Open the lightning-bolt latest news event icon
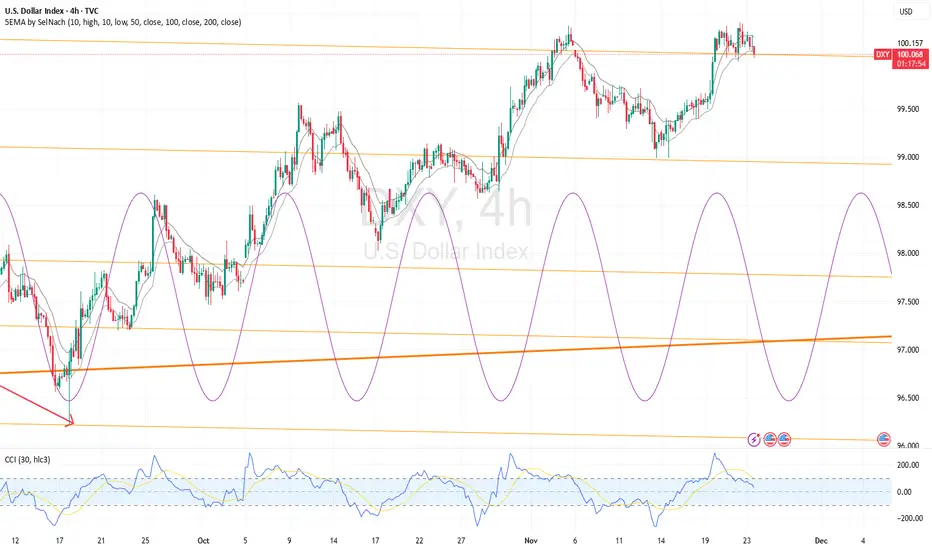Viewport: 932px width, 550px height. [754, 439]
